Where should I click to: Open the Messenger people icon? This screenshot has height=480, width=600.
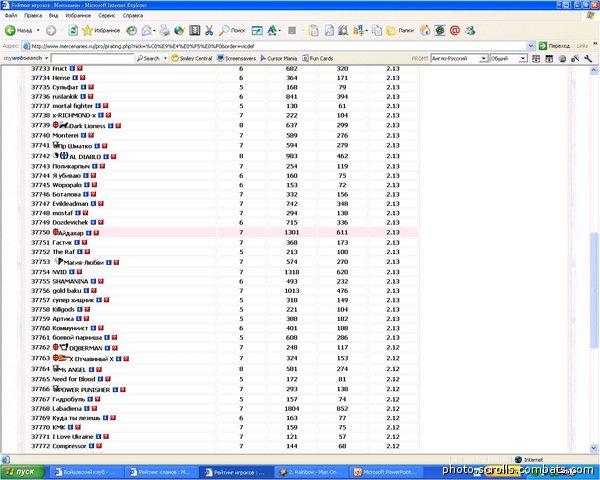pos(470,30)
